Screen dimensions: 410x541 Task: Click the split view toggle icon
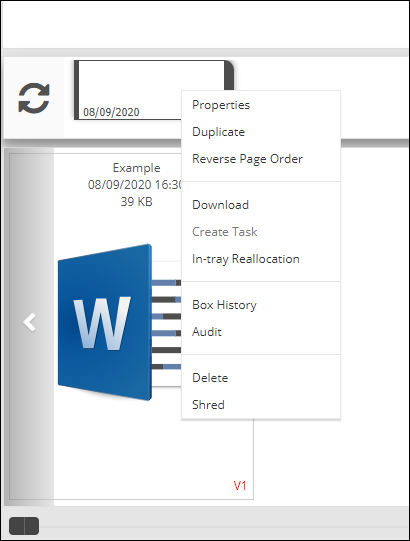[x=24, y=525]
